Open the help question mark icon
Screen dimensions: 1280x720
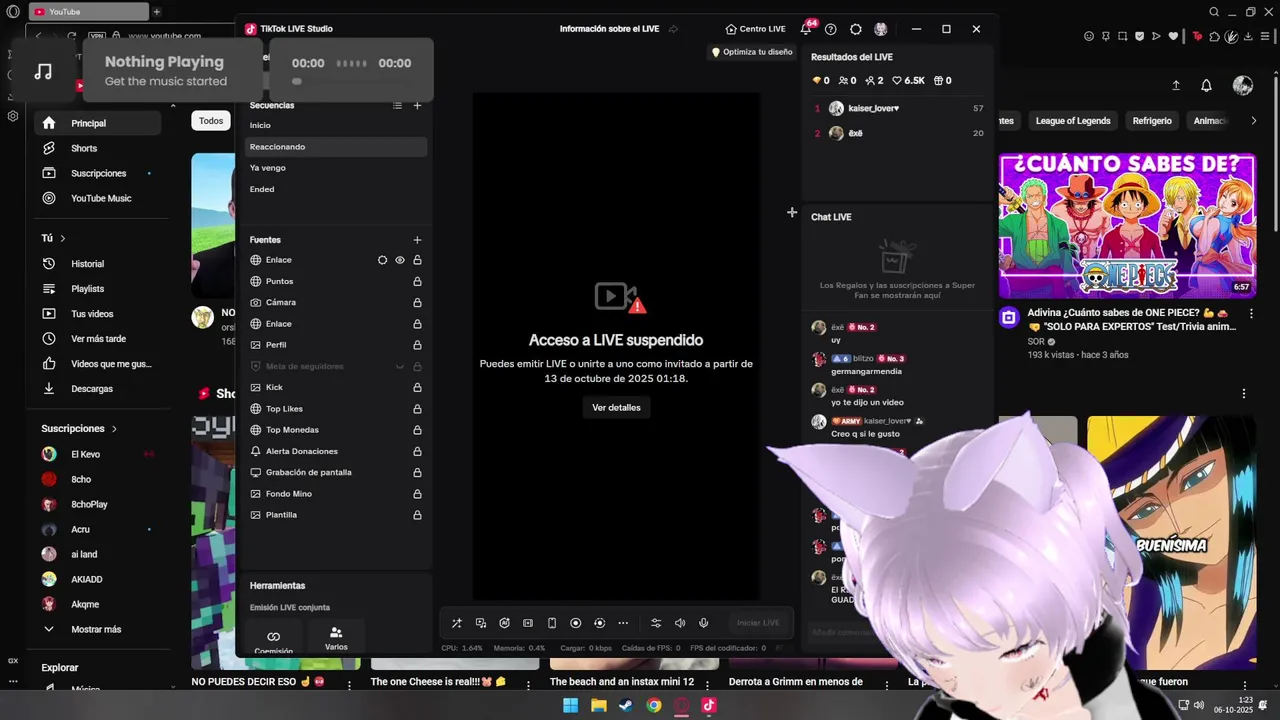(x=831, y=29)
